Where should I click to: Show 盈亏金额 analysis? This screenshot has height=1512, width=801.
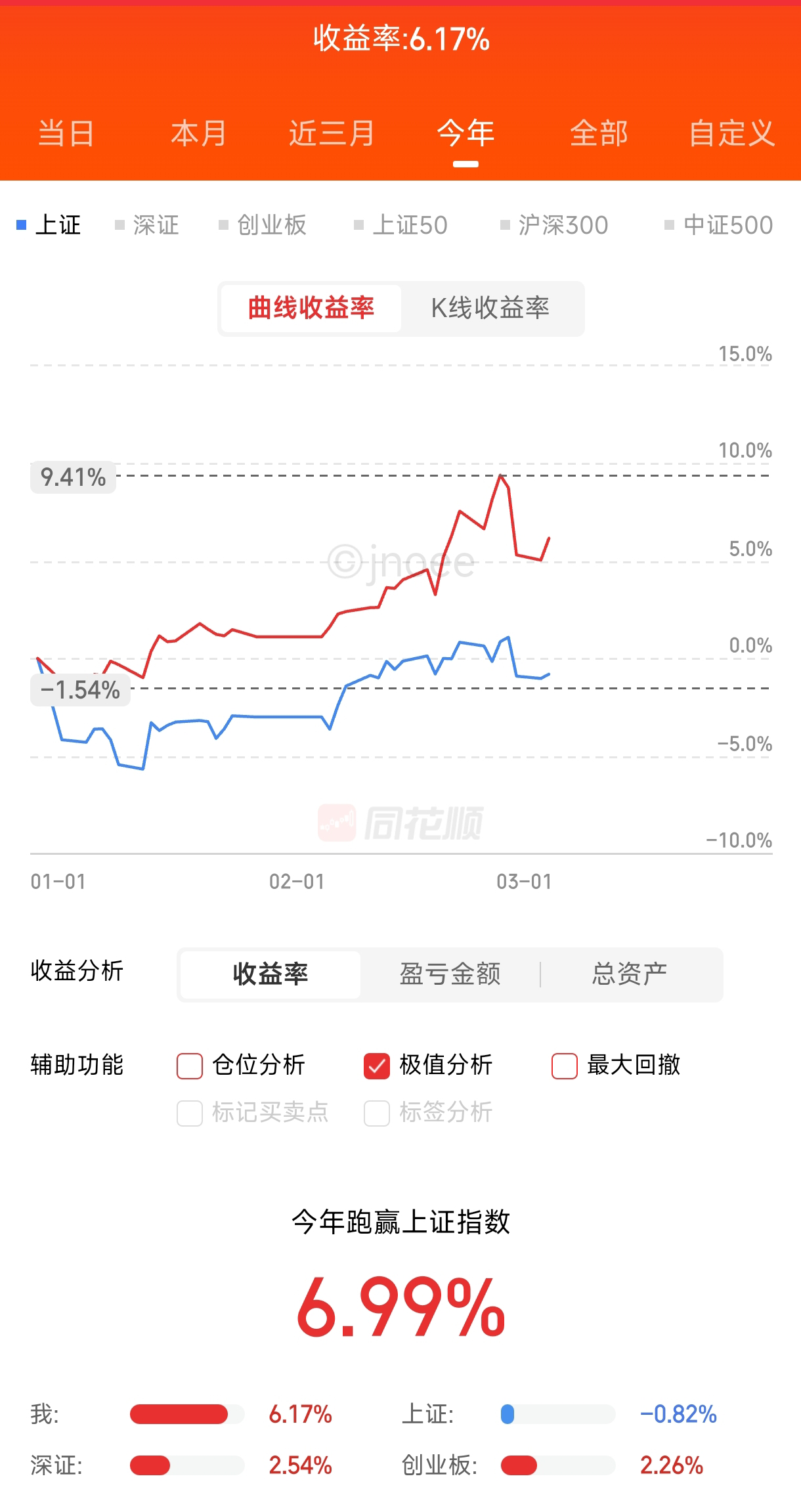[x=450, y=974]
